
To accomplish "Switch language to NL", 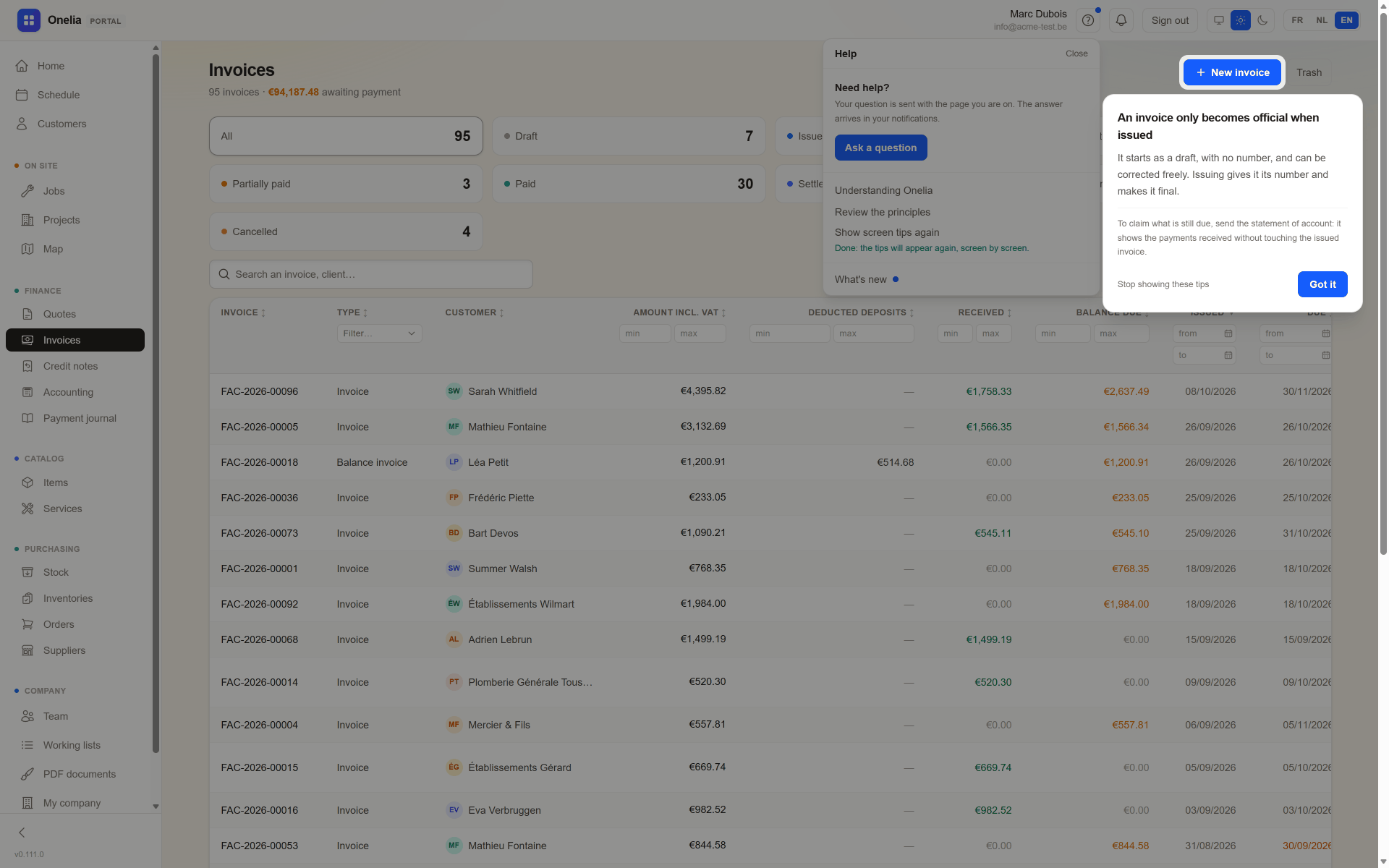I will point(1322,20).
